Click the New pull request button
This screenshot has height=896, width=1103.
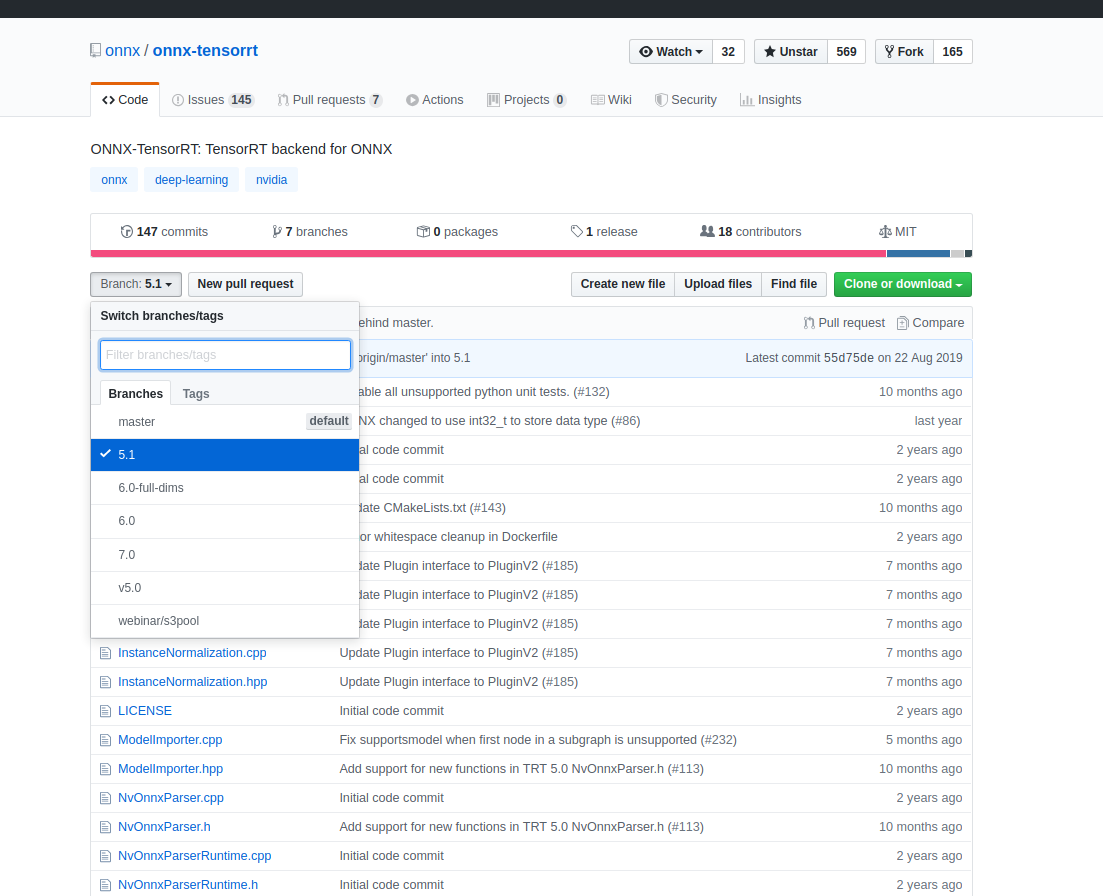click(x=245, y=284)
